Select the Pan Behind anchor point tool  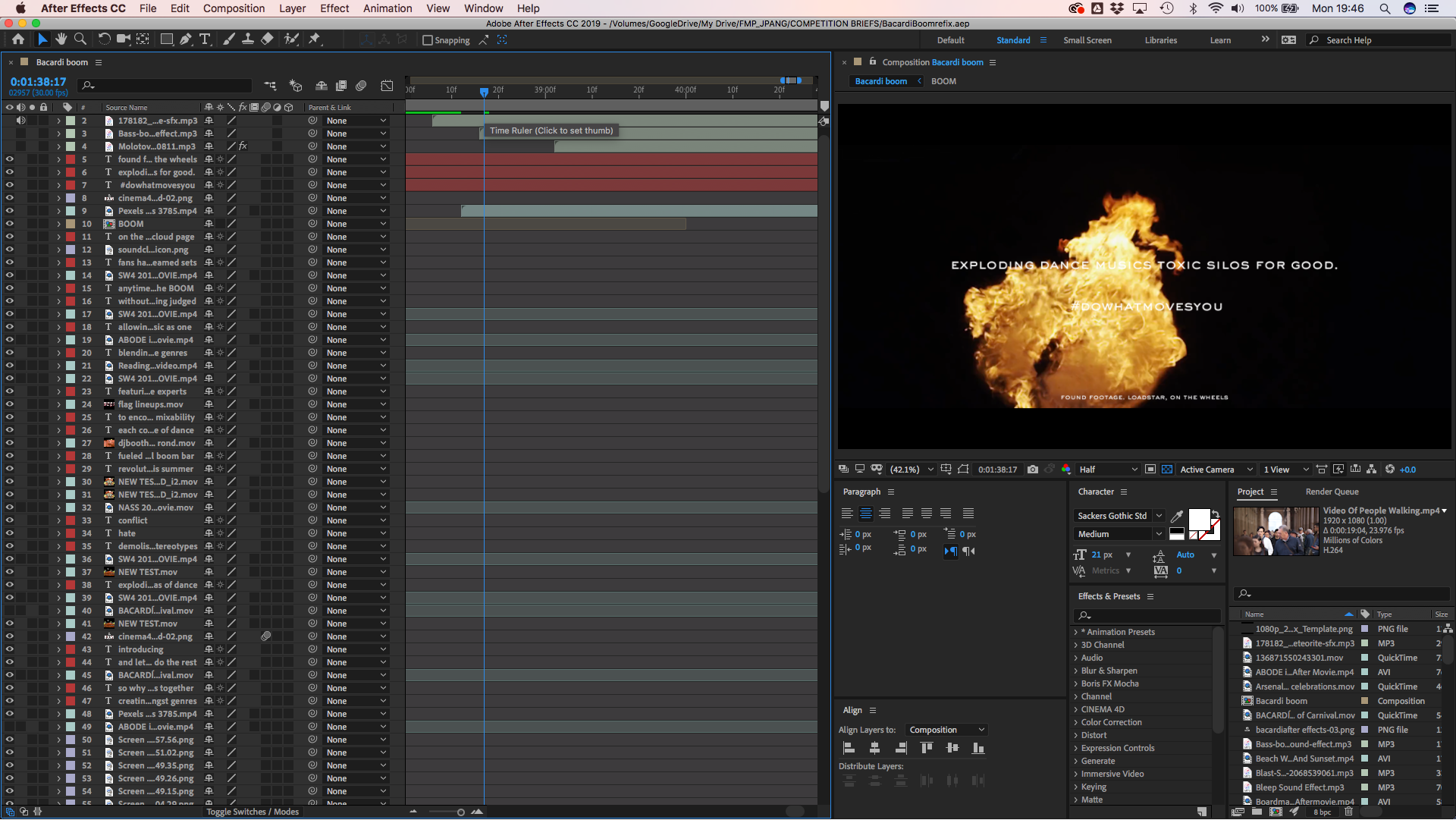click(143, 39)
